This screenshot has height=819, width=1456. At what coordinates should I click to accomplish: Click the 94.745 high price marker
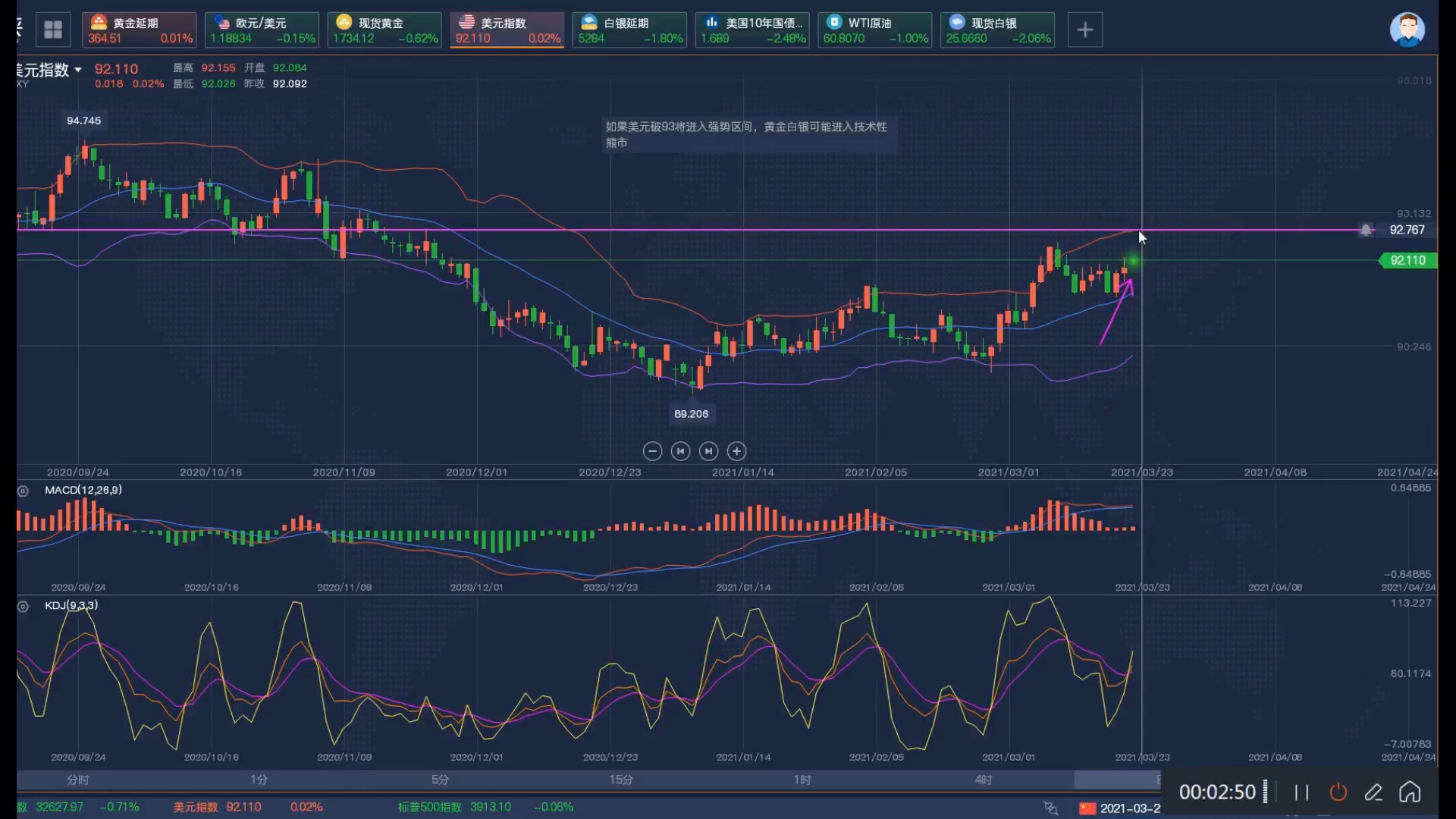pyautogui.click(x=83, y=121)
